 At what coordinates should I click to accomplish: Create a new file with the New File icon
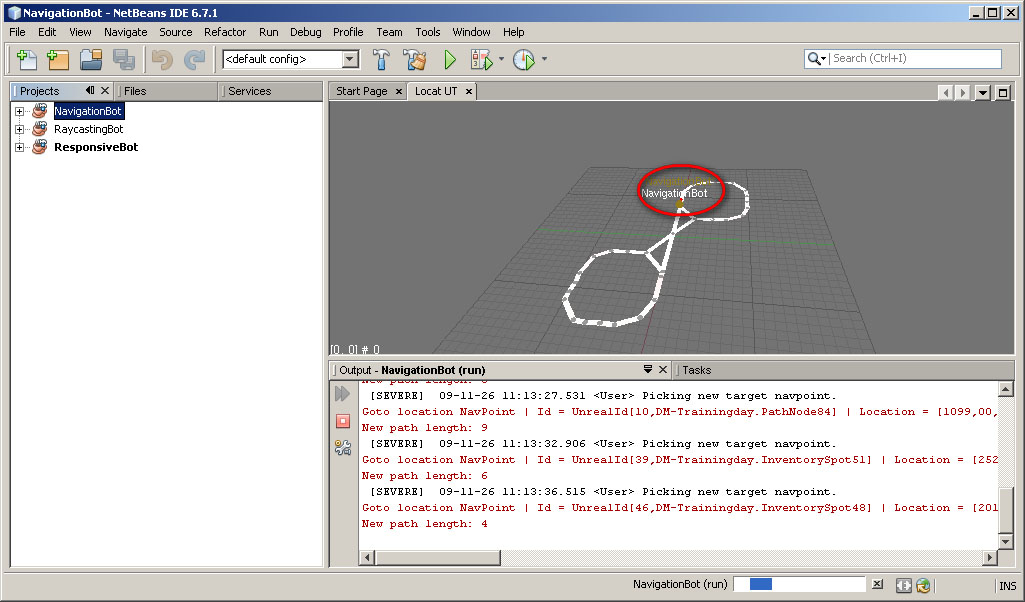point(26,59)
